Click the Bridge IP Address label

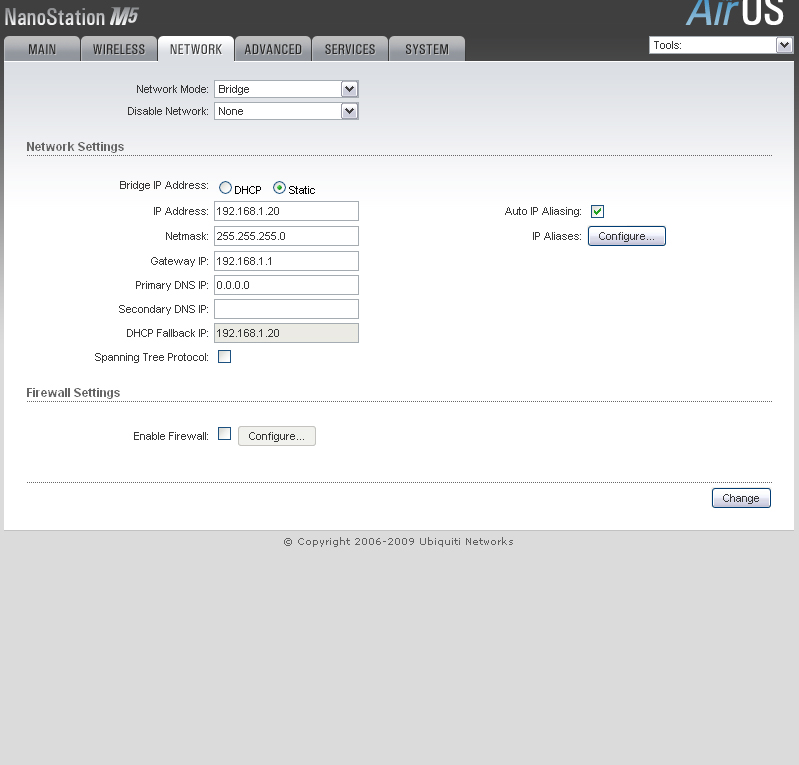(164, 185)
